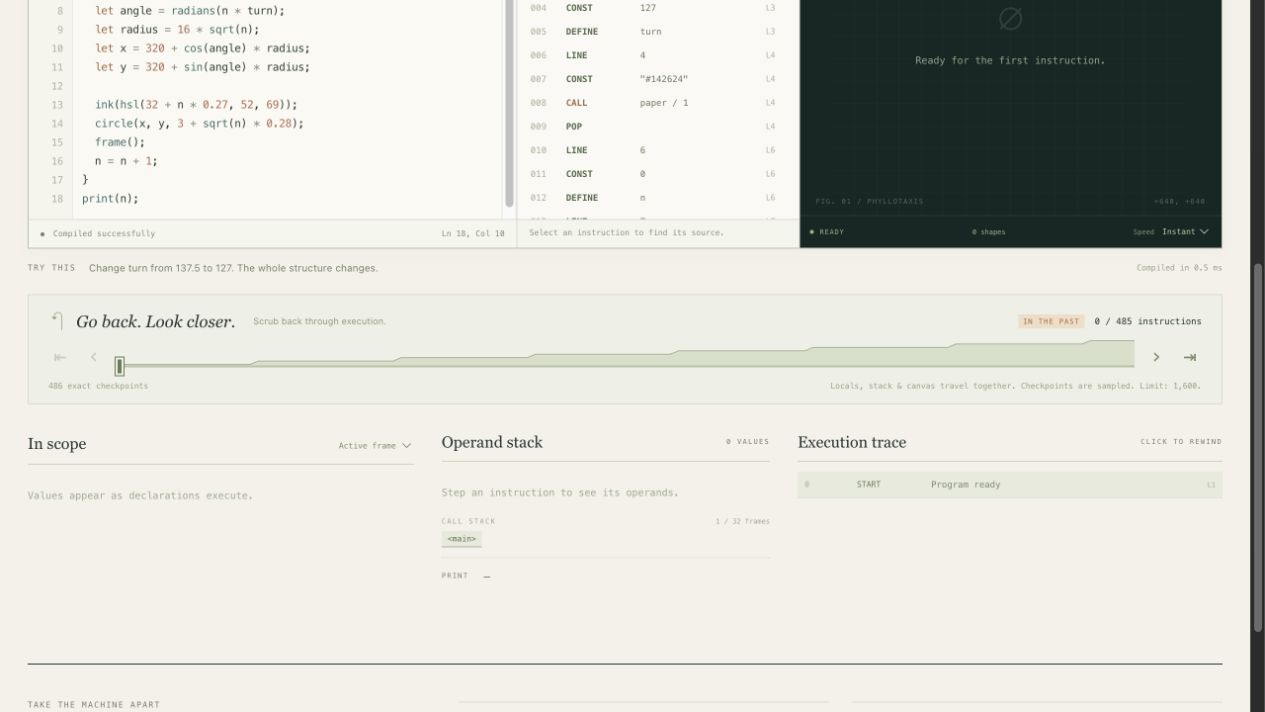1265x712 pixels.
Task: Jump to the first checkpoint on the timeline
Action: coord(60,357)
